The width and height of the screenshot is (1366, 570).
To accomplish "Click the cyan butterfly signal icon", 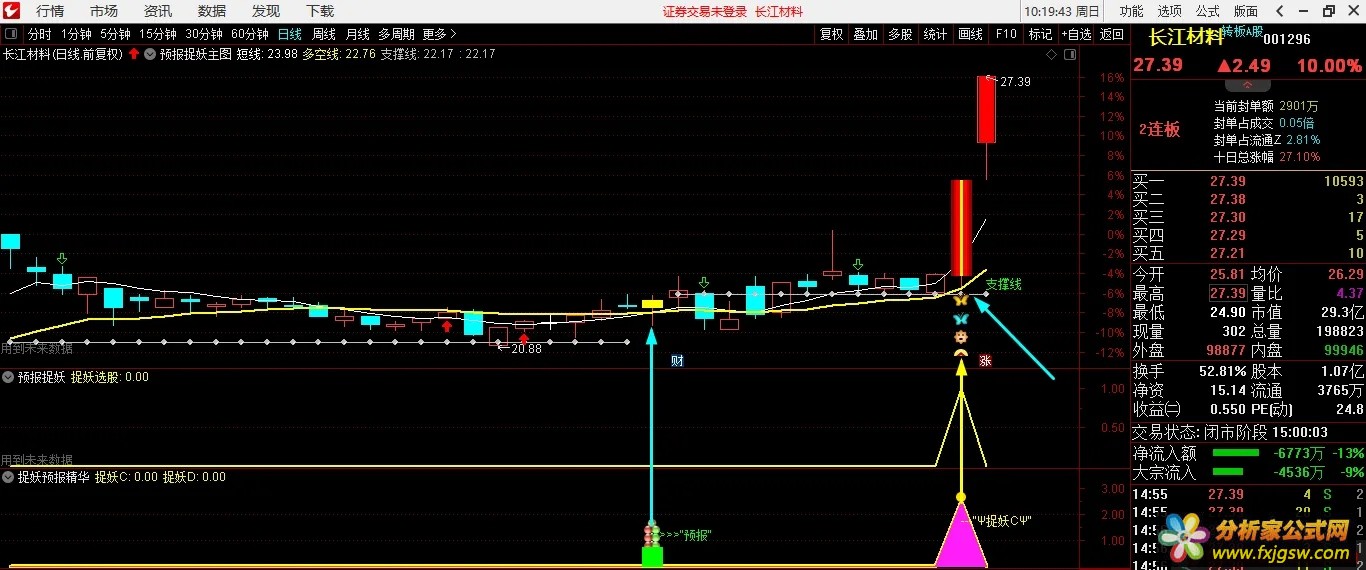I will pos(960,318).
